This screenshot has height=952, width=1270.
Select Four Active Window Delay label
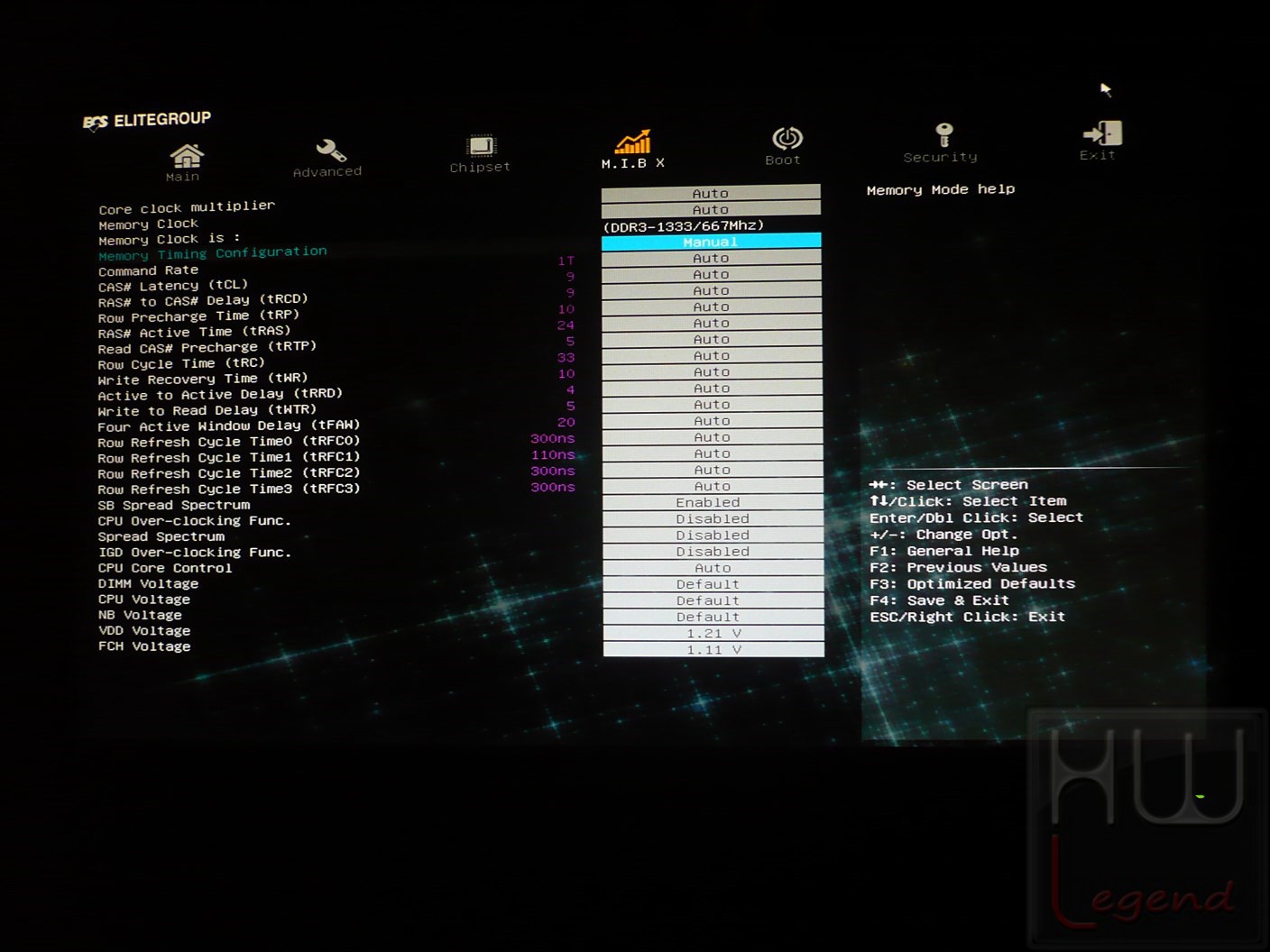[x=229, y=426]
